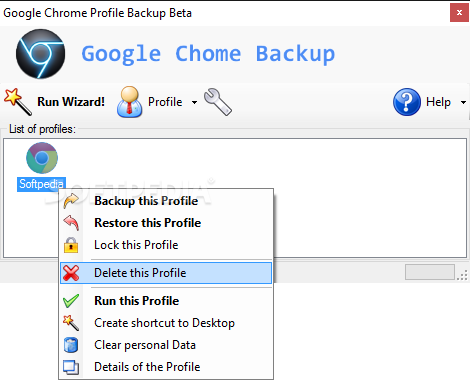Image resolution: width=470 pixels, height=380 pixels.
Task: Close the Profile Backup window
Action: (x=459, y=13)
